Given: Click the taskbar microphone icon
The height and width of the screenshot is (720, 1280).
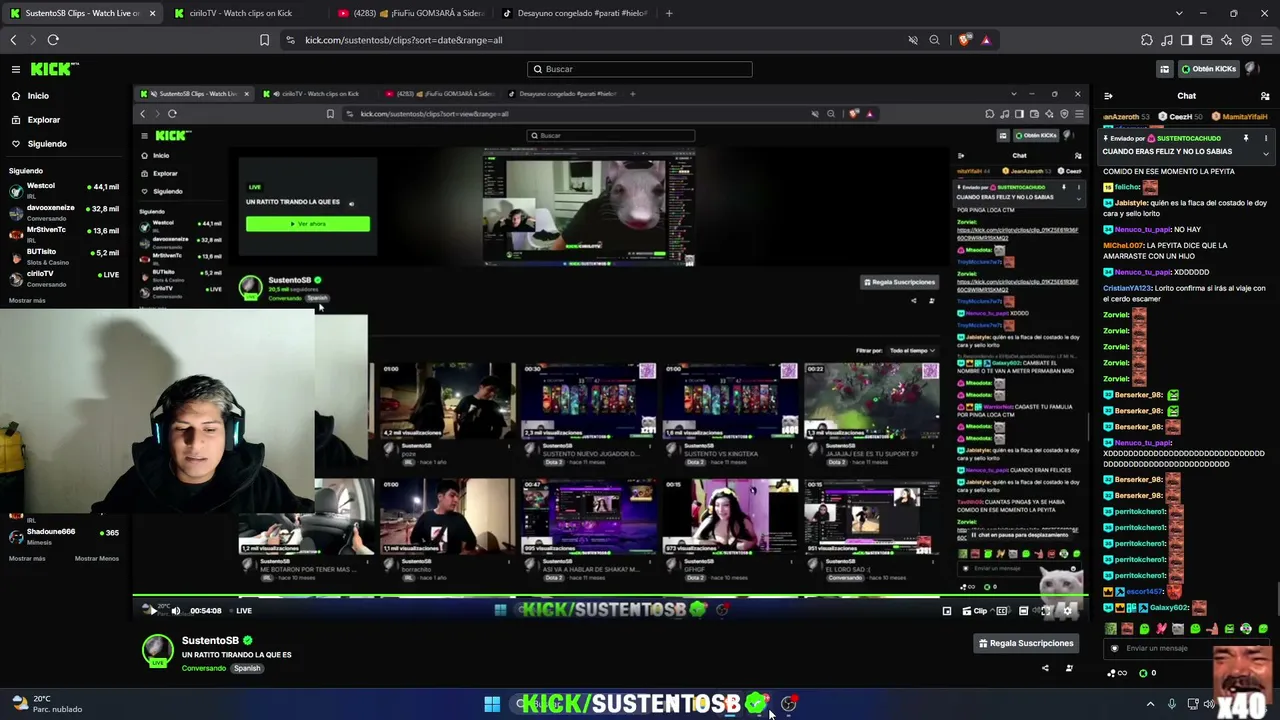Looking at the screenshot, I should click(1172, 704).
